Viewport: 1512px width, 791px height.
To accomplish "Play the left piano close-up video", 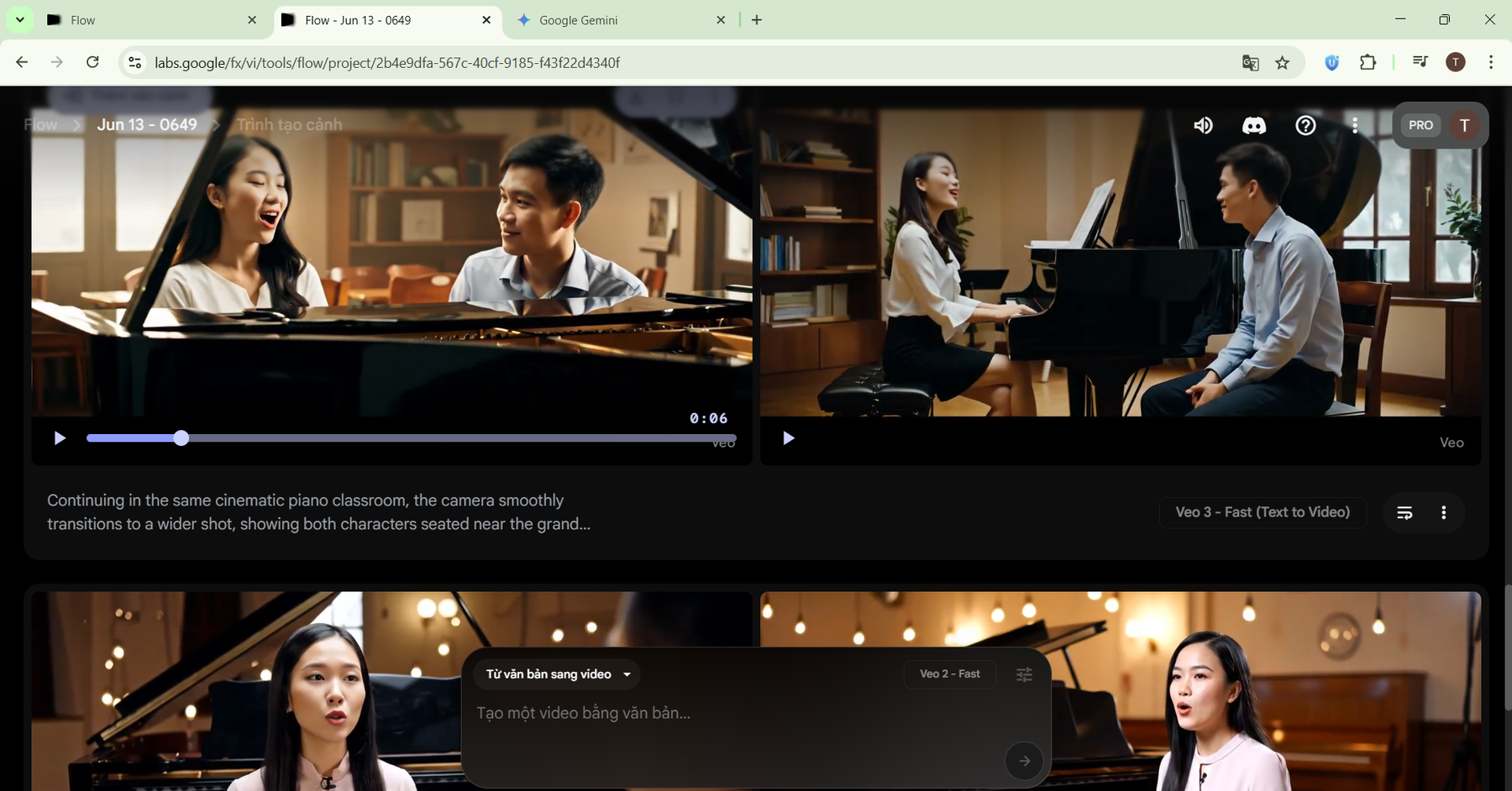I will pyautogui.click(x=60, y=438).
